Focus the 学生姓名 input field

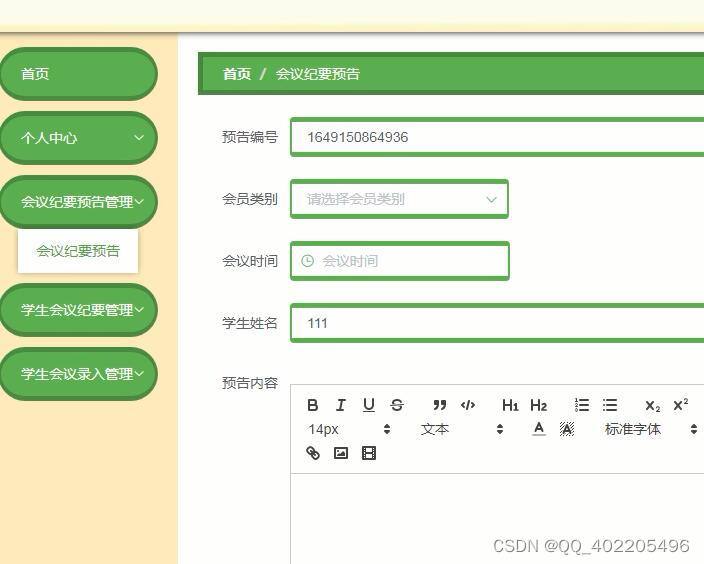click(x=497, y=323)
